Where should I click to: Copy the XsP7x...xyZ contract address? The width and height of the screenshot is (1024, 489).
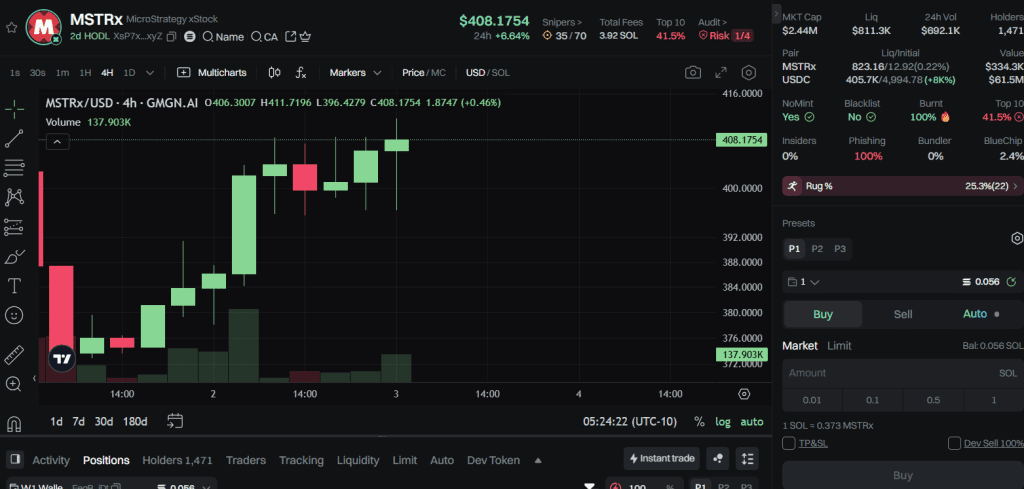pyautogui.click(x=171, y=37)
